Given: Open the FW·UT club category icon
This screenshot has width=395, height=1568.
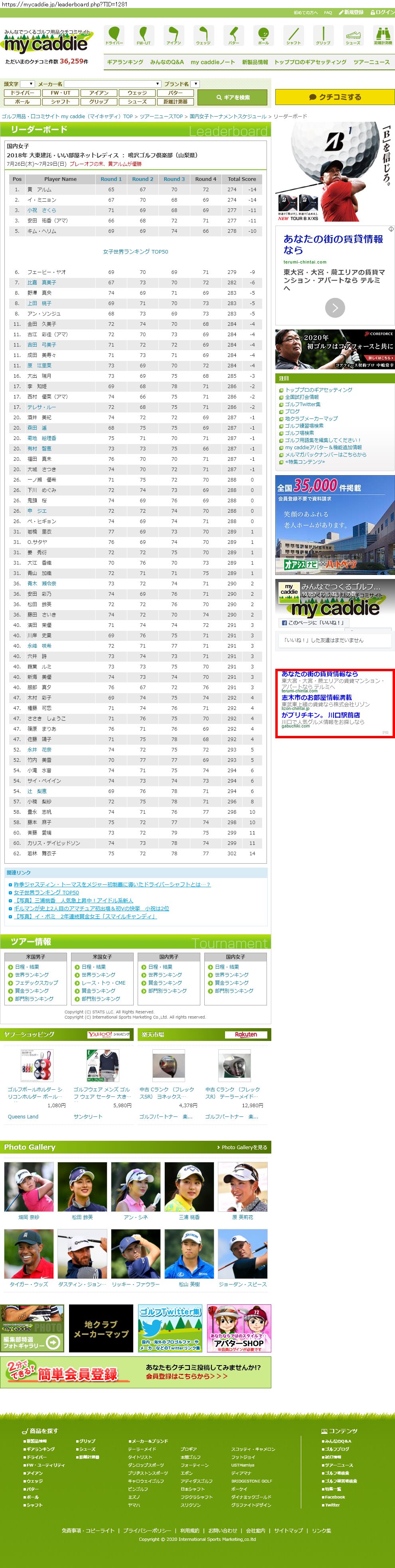Looking at the screenshot, I should pyautogui.click(x=143, y=35).
